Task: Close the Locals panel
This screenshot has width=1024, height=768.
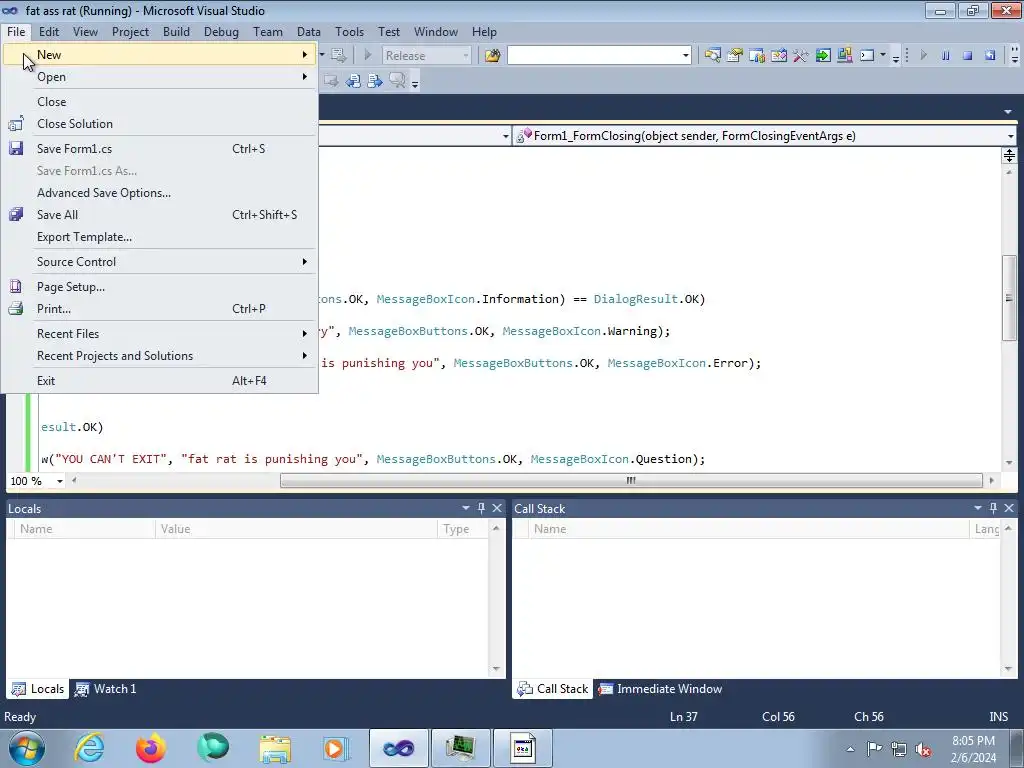Action: pyautogui.click(x=497, y=508)
